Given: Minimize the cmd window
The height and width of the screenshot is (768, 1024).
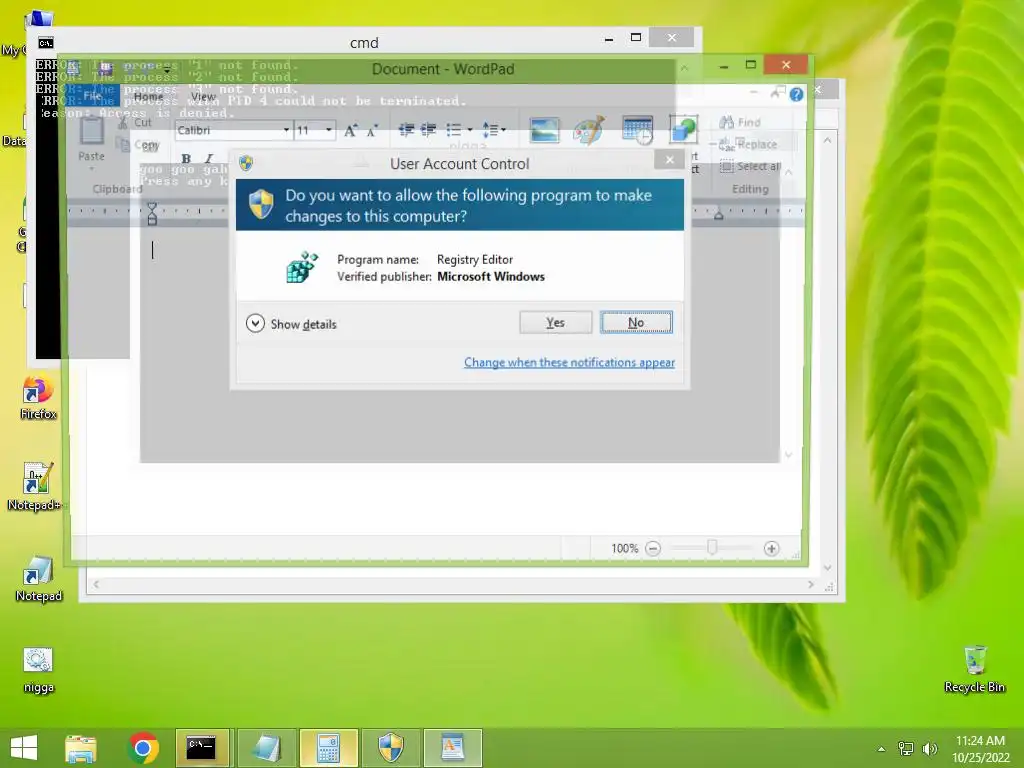Looking at the screenshot, I should coord(609,39).
